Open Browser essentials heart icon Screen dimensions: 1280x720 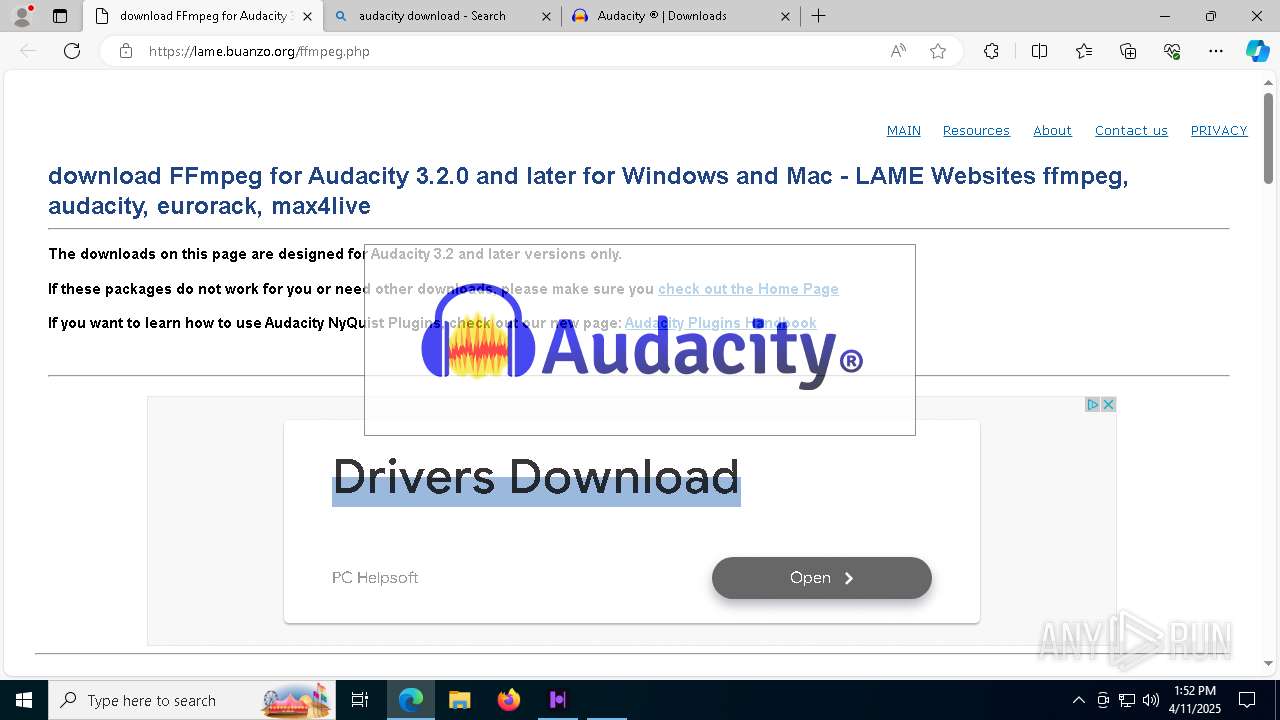coord(1172,51)
